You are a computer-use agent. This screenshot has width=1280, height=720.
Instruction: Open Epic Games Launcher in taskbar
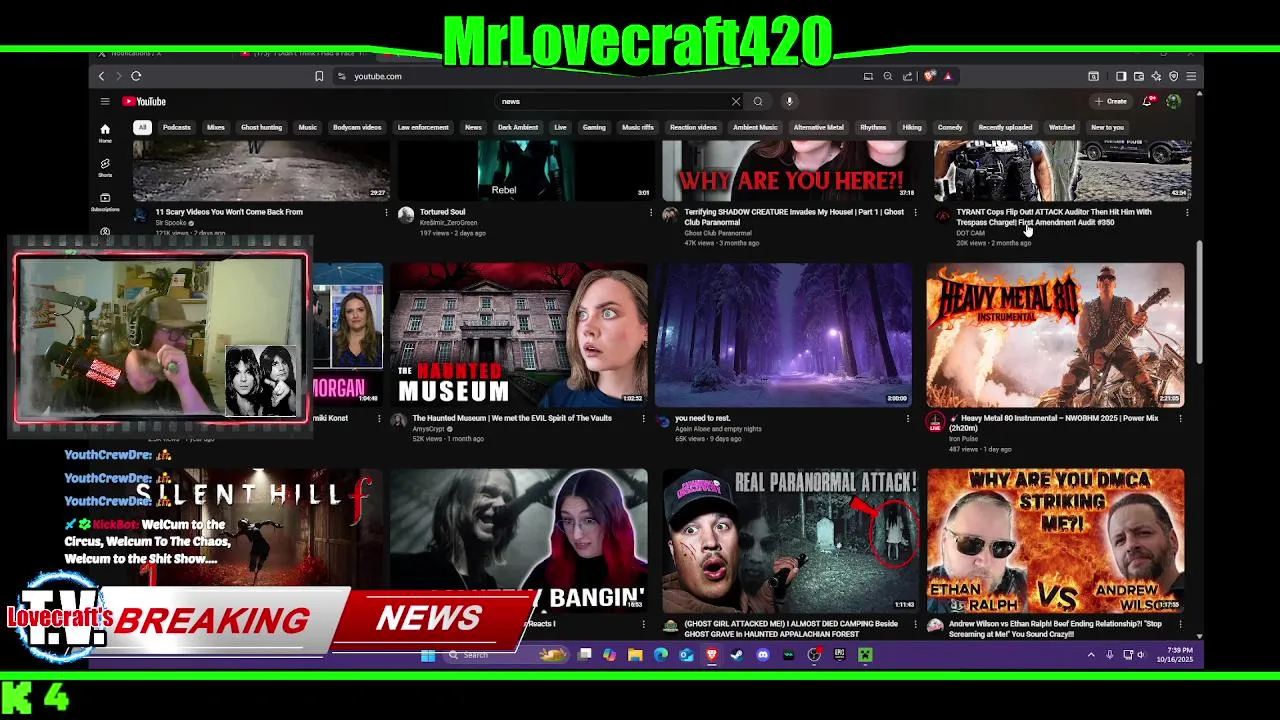(840, 655)
